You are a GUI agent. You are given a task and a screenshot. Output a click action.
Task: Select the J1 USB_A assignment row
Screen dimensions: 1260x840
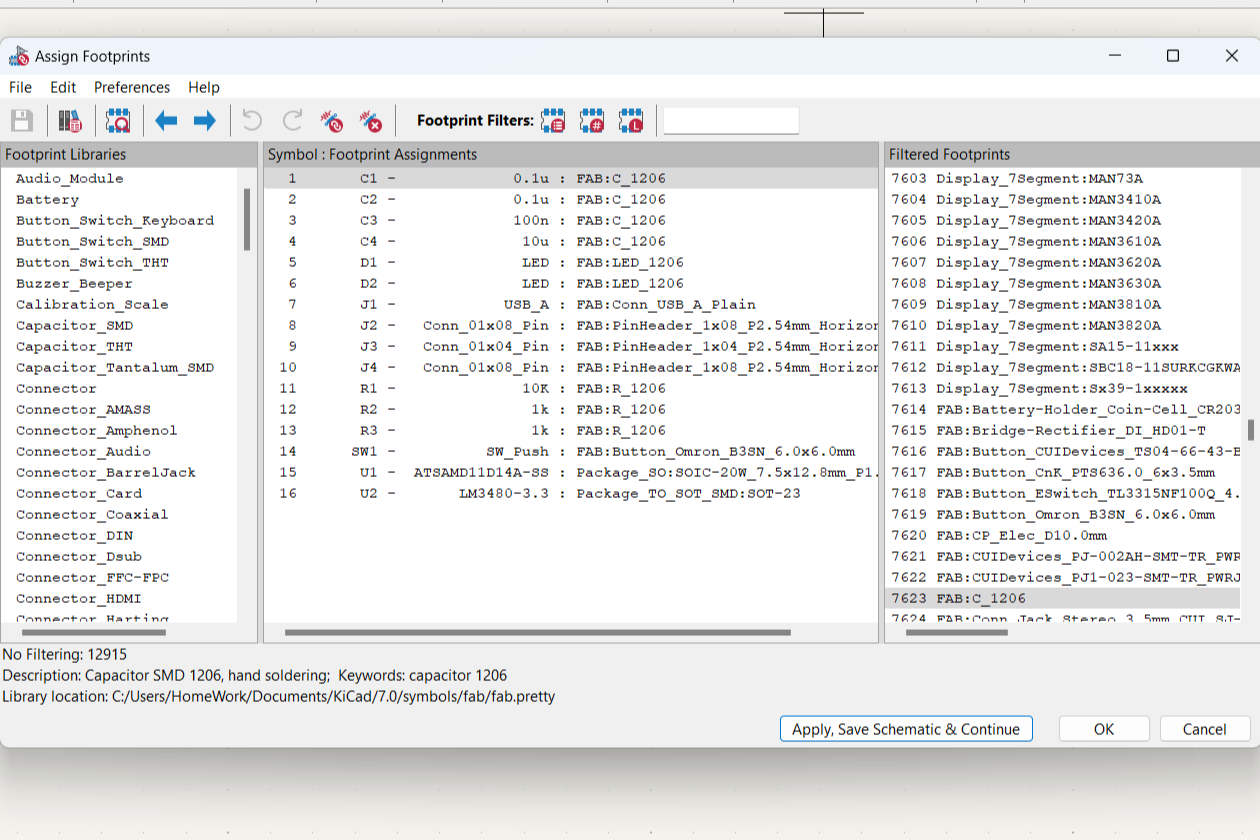pos(571,304)
